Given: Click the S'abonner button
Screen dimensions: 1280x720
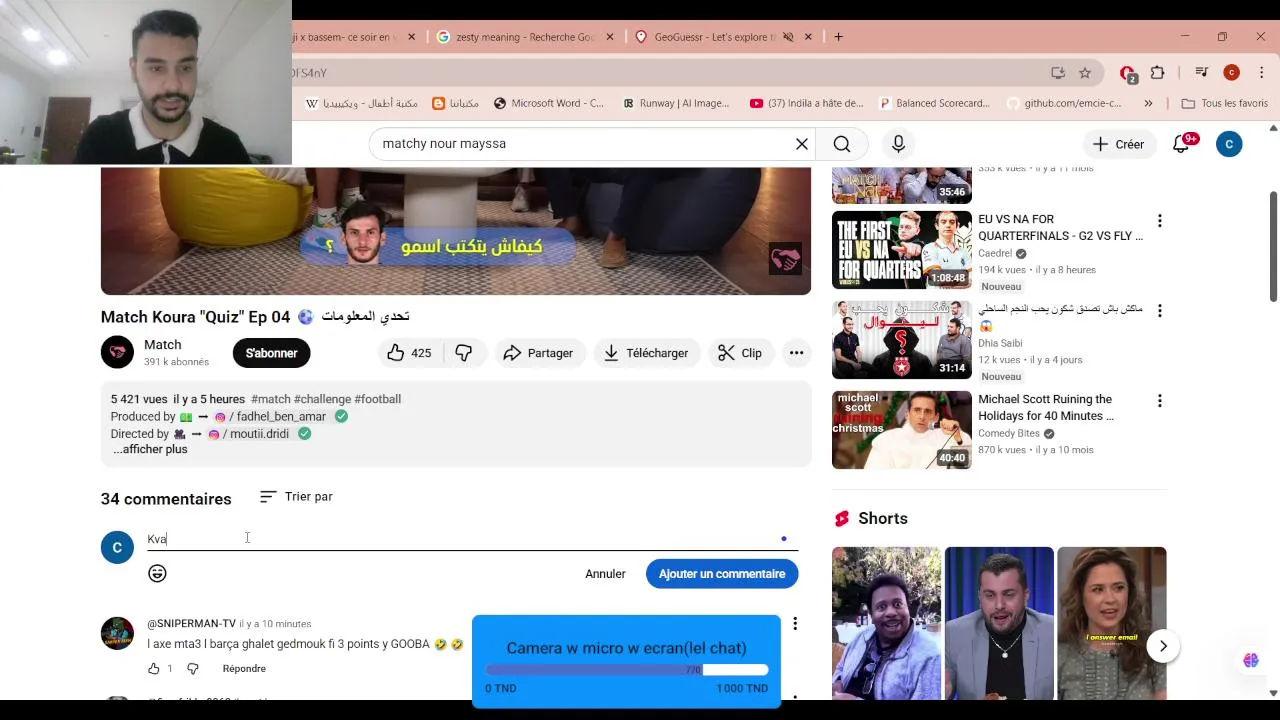Looking at the screenshot, I should (x=271, y=353).
